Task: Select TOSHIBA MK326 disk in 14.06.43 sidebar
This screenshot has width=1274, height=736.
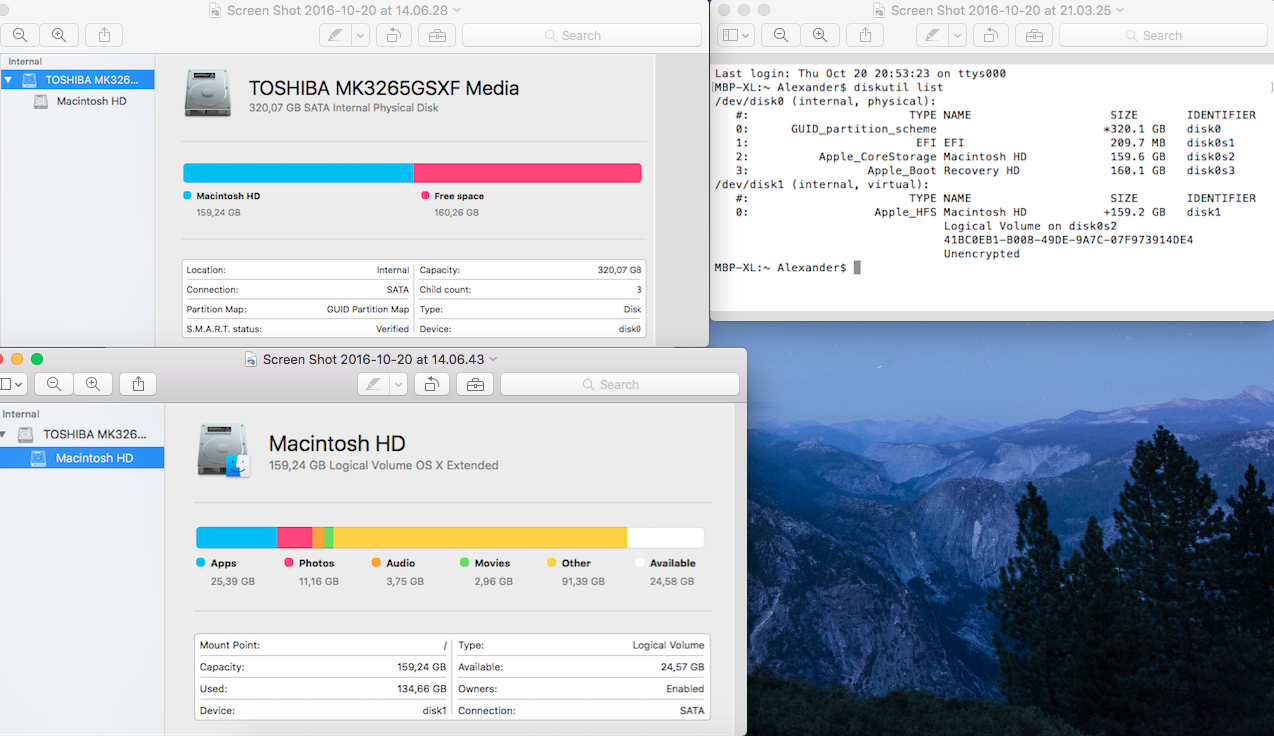Action: (x=82, y=434)
